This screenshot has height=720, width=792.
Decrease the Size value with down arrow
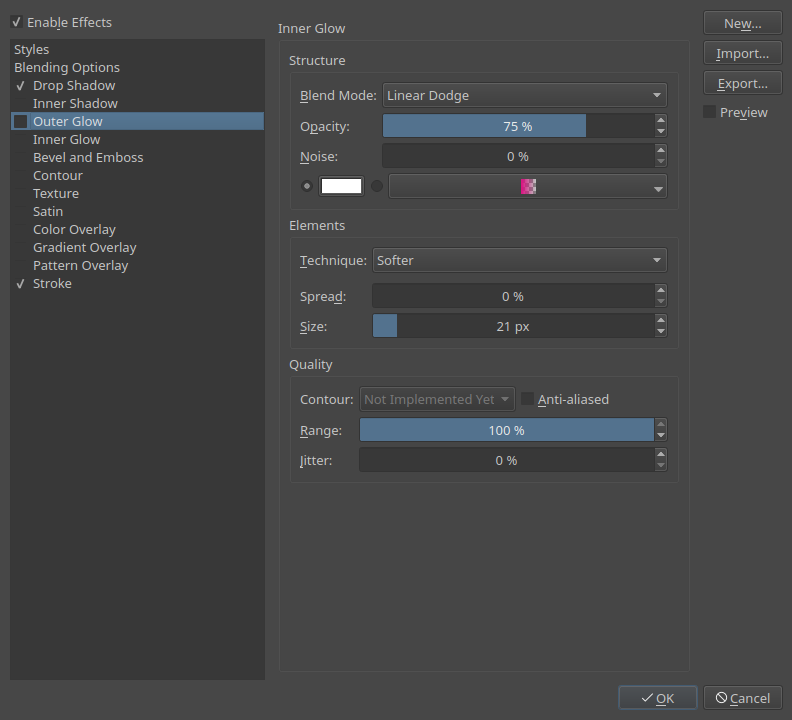coord(661,332)
